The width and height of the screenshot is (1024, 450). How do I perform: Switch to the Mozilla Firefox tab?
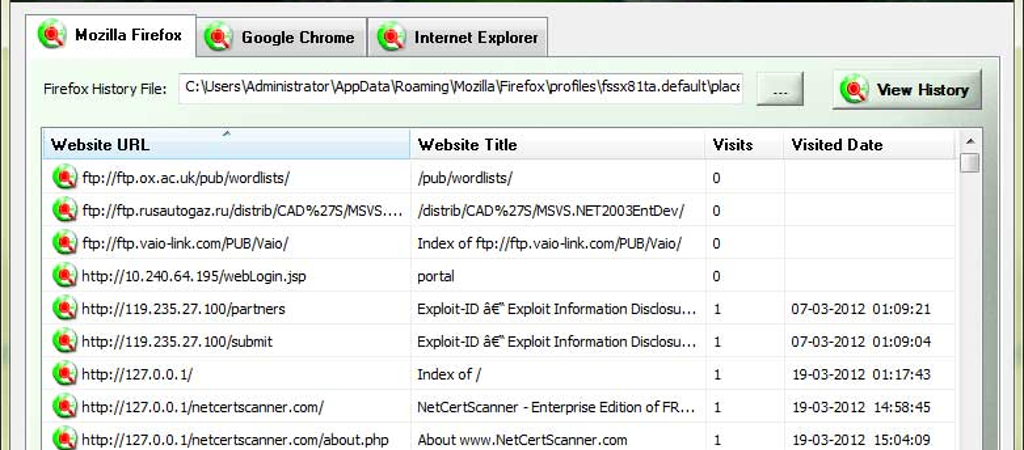point(111,35)
